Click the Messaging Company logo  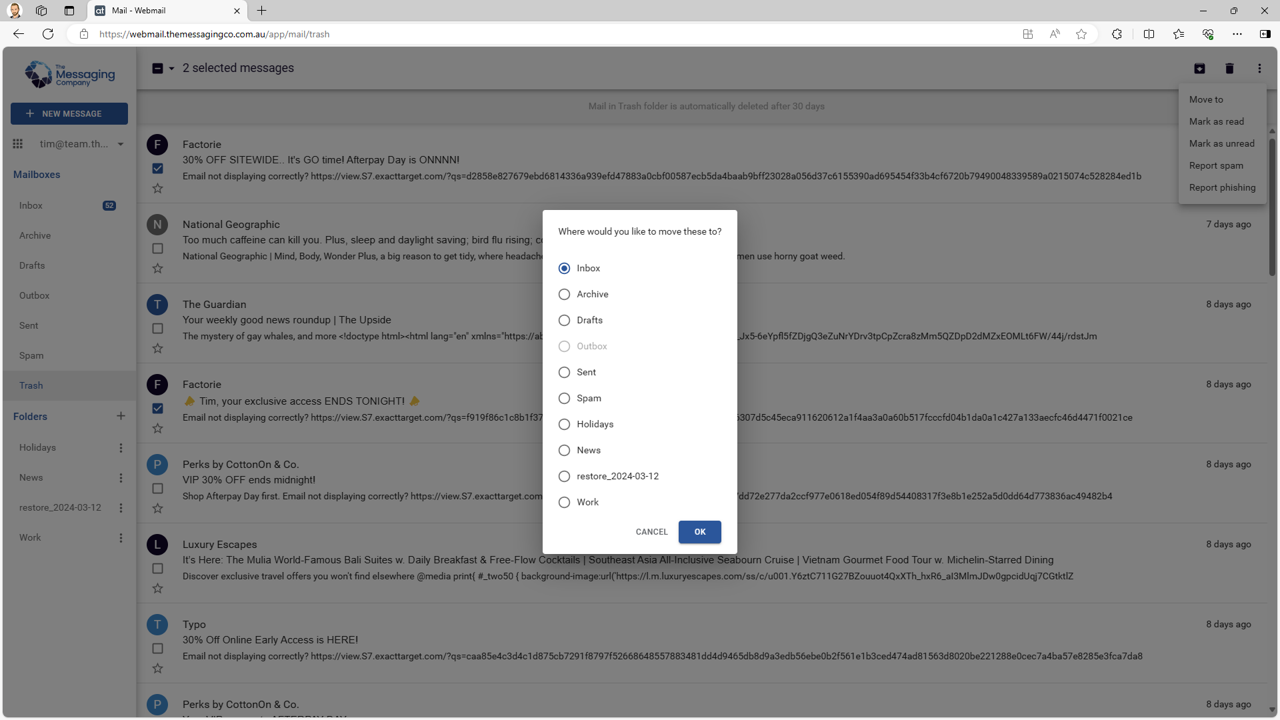(x=69, y=75)
